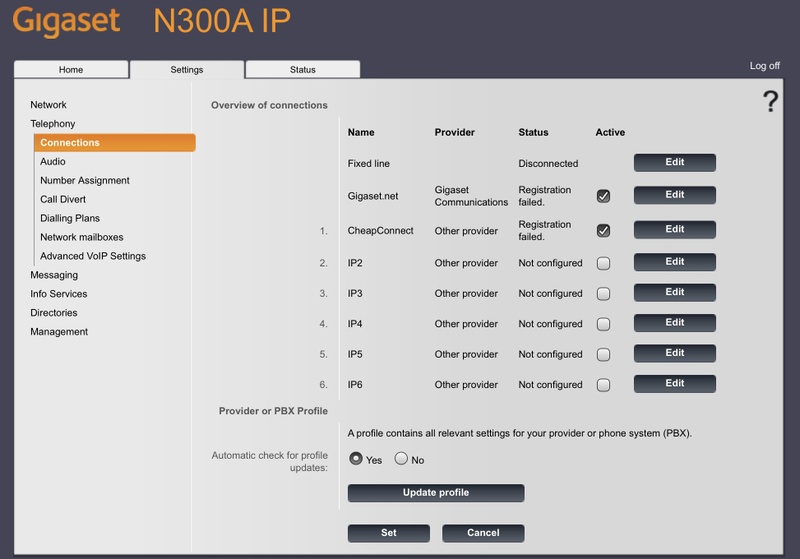This screenshot has width=800, height=559.
Task: Click the Active column header
Action: tap(610, 132)
